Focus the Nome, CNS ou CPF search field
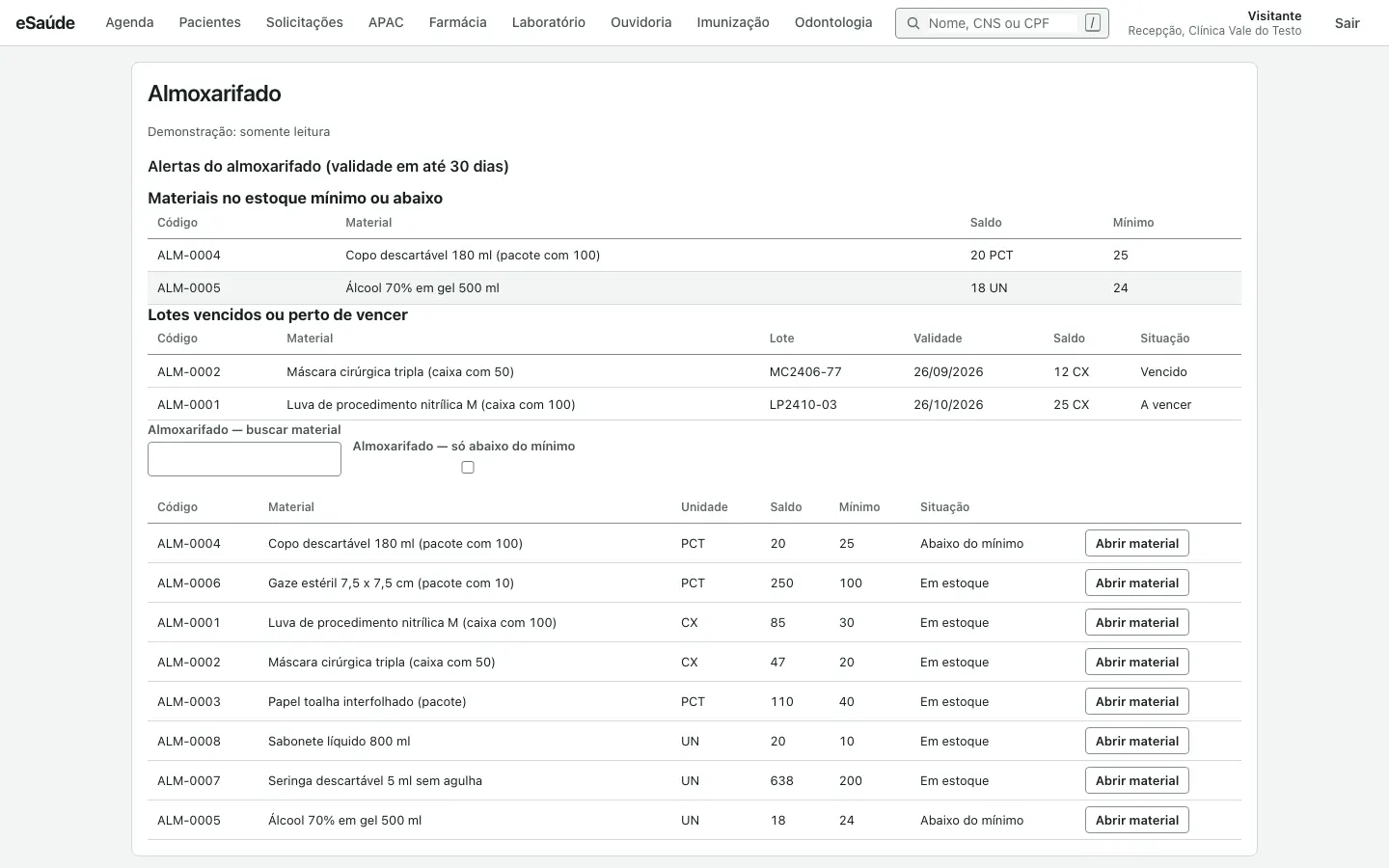 [x=1001, y=23]
